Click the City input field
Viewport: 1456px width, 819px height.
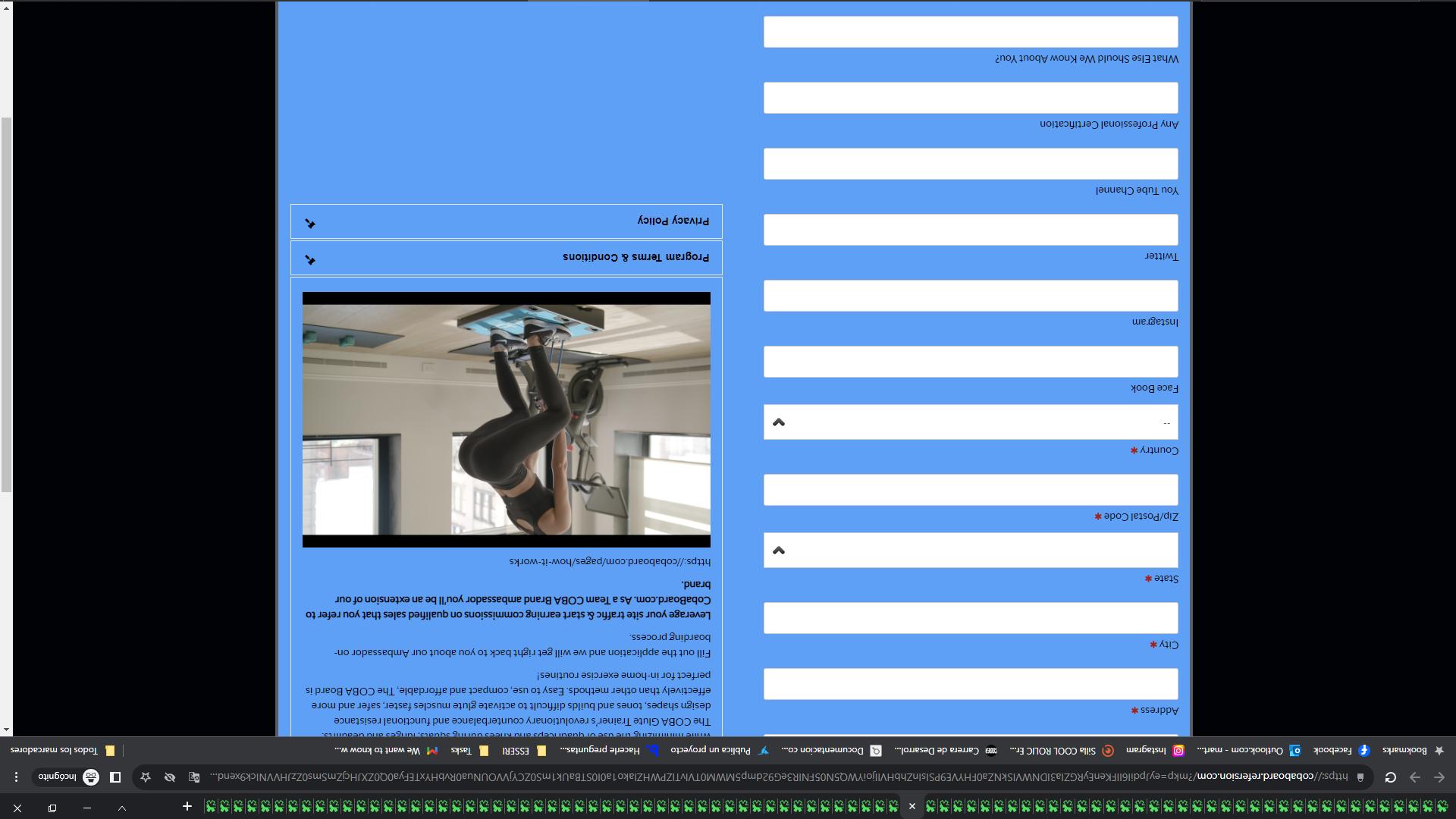[971, 618]
